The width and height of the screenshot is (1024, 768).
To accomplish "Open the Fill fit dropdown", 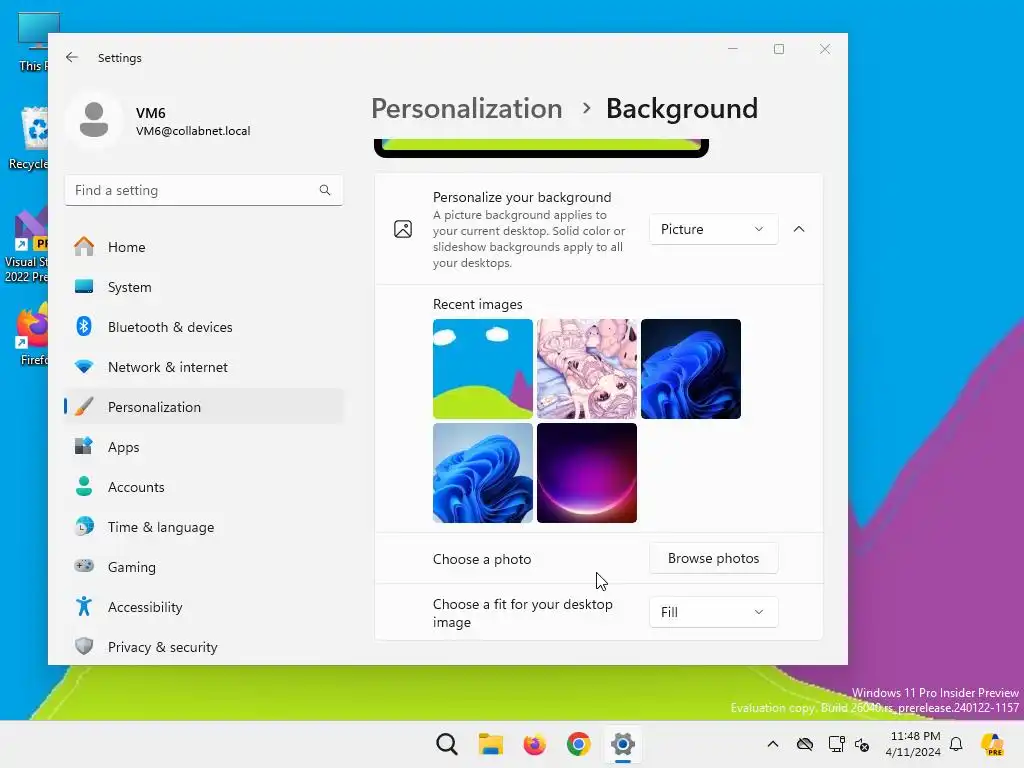I will coord(713,612).
